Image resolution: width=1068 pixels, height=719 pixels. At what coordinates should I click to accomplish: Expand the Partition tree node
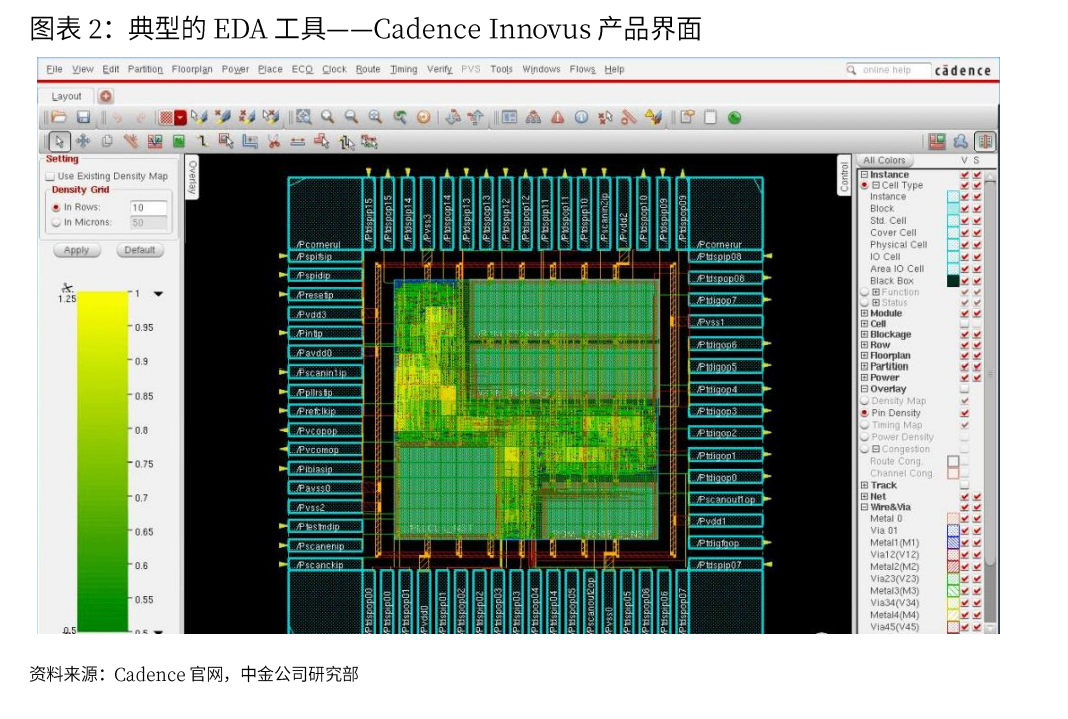[x=864, y=366]
